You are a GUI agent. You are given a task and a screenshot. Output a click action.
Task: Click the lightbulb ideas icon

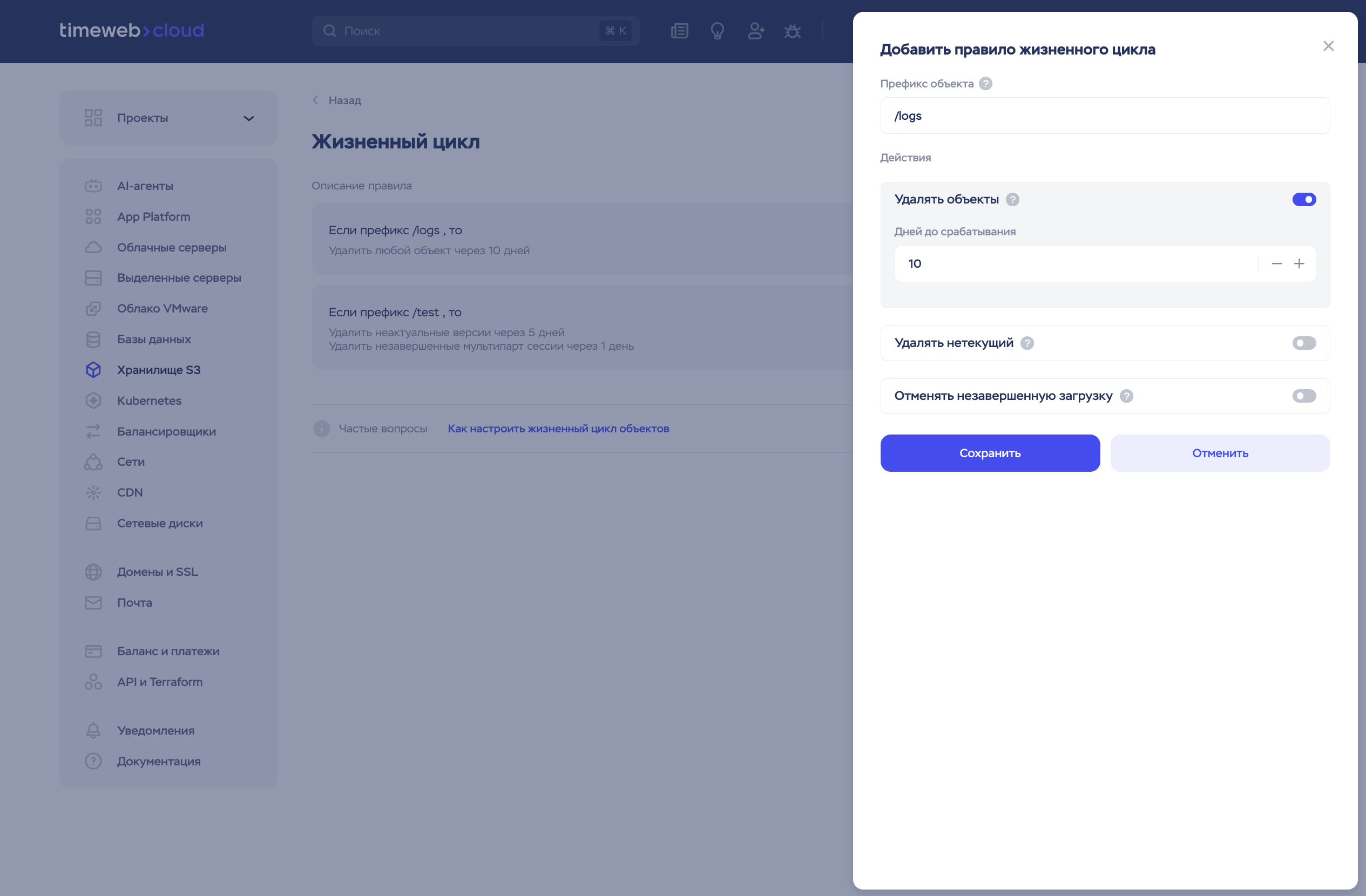[x=718, y=31]
